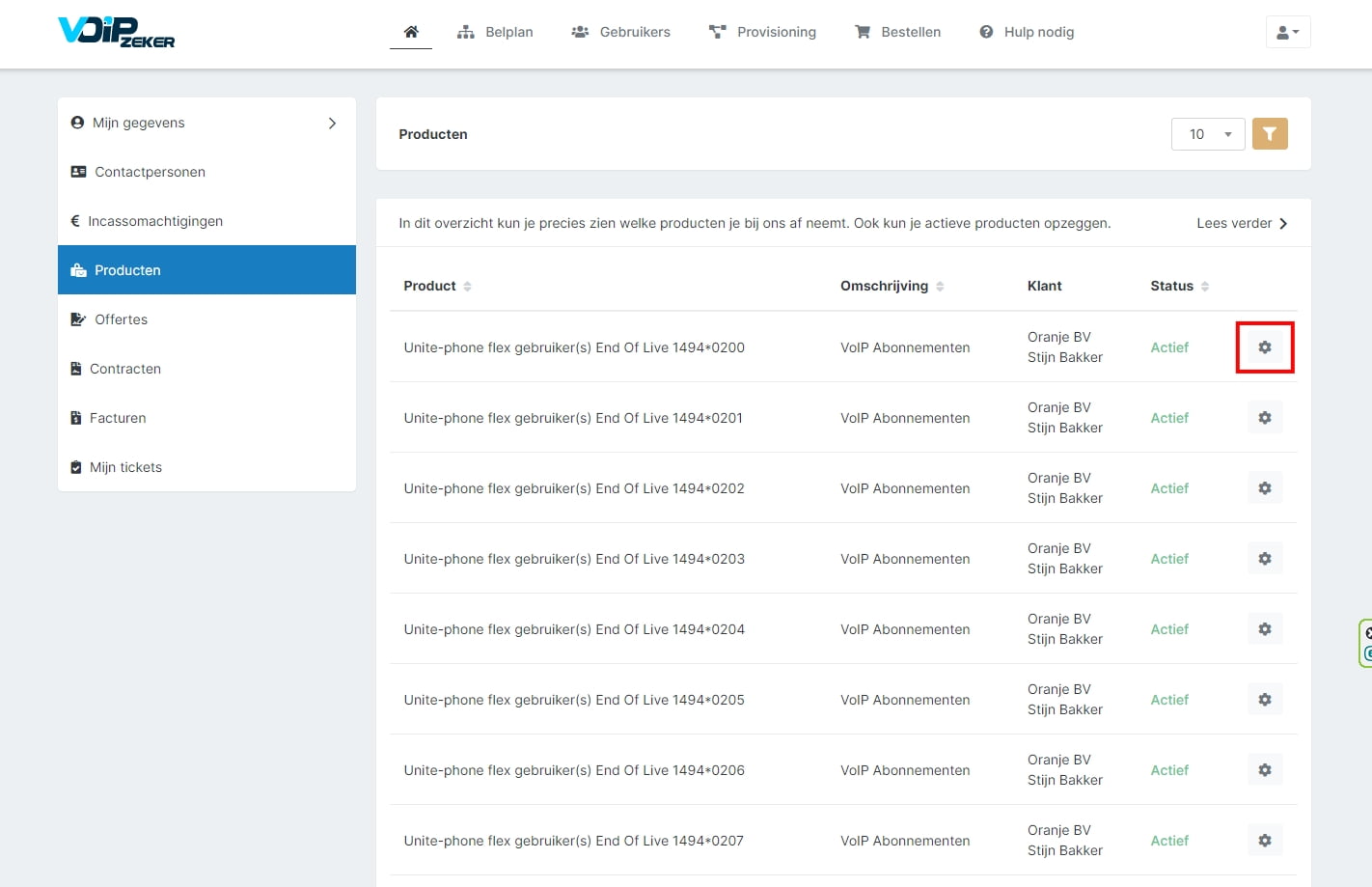Click the Contactpersonen card icon

point(79,172)
